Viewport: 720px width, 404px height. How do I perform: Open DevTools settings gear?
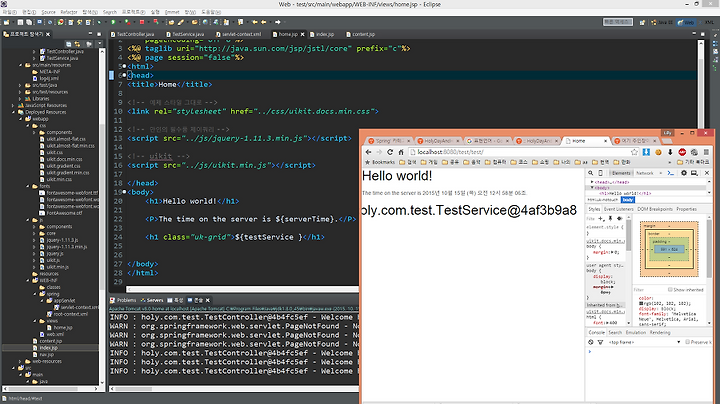(x=684, y=173)
